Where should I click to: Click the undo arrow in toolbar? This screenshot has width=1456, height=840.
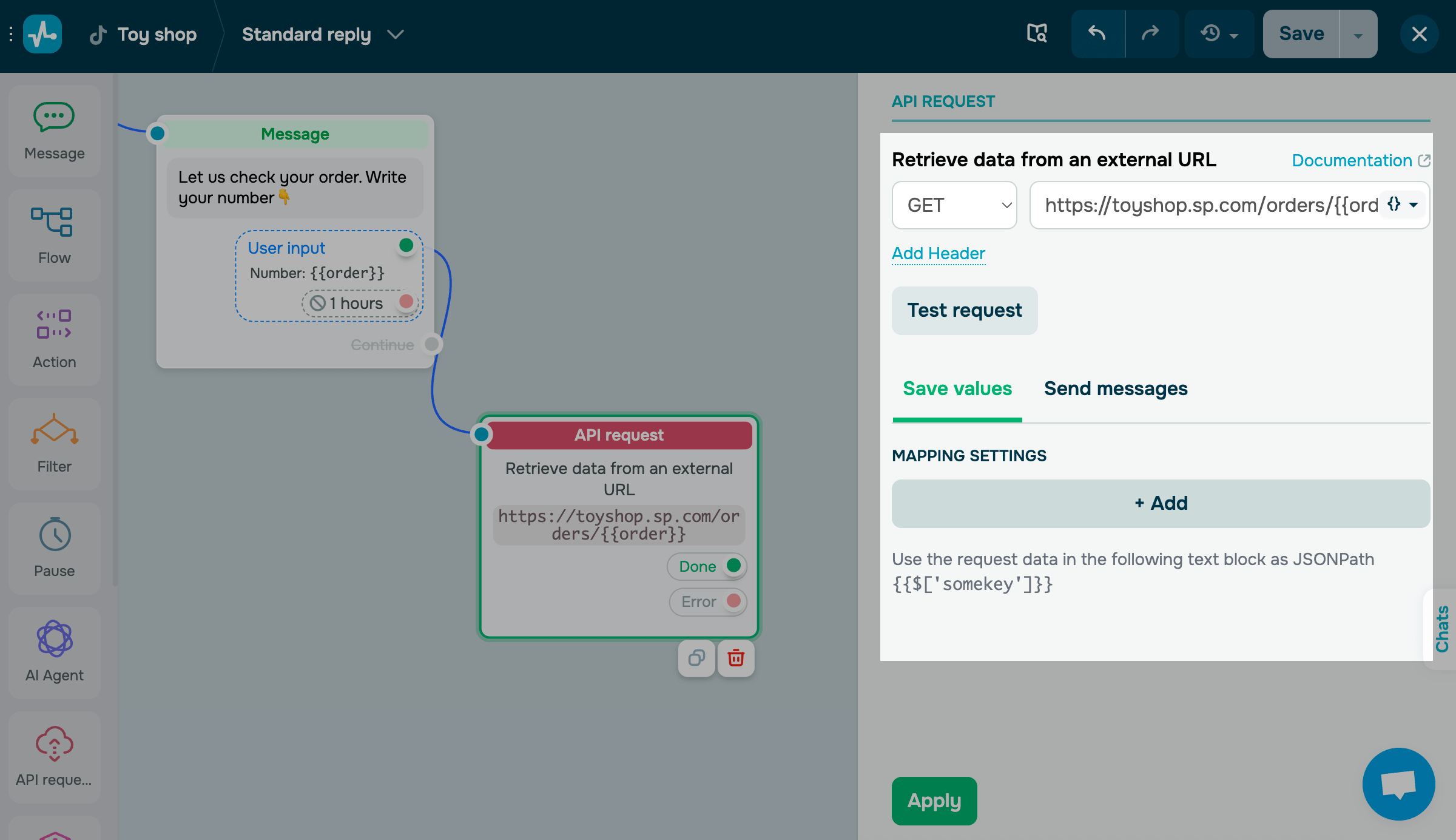point(1097,33)
